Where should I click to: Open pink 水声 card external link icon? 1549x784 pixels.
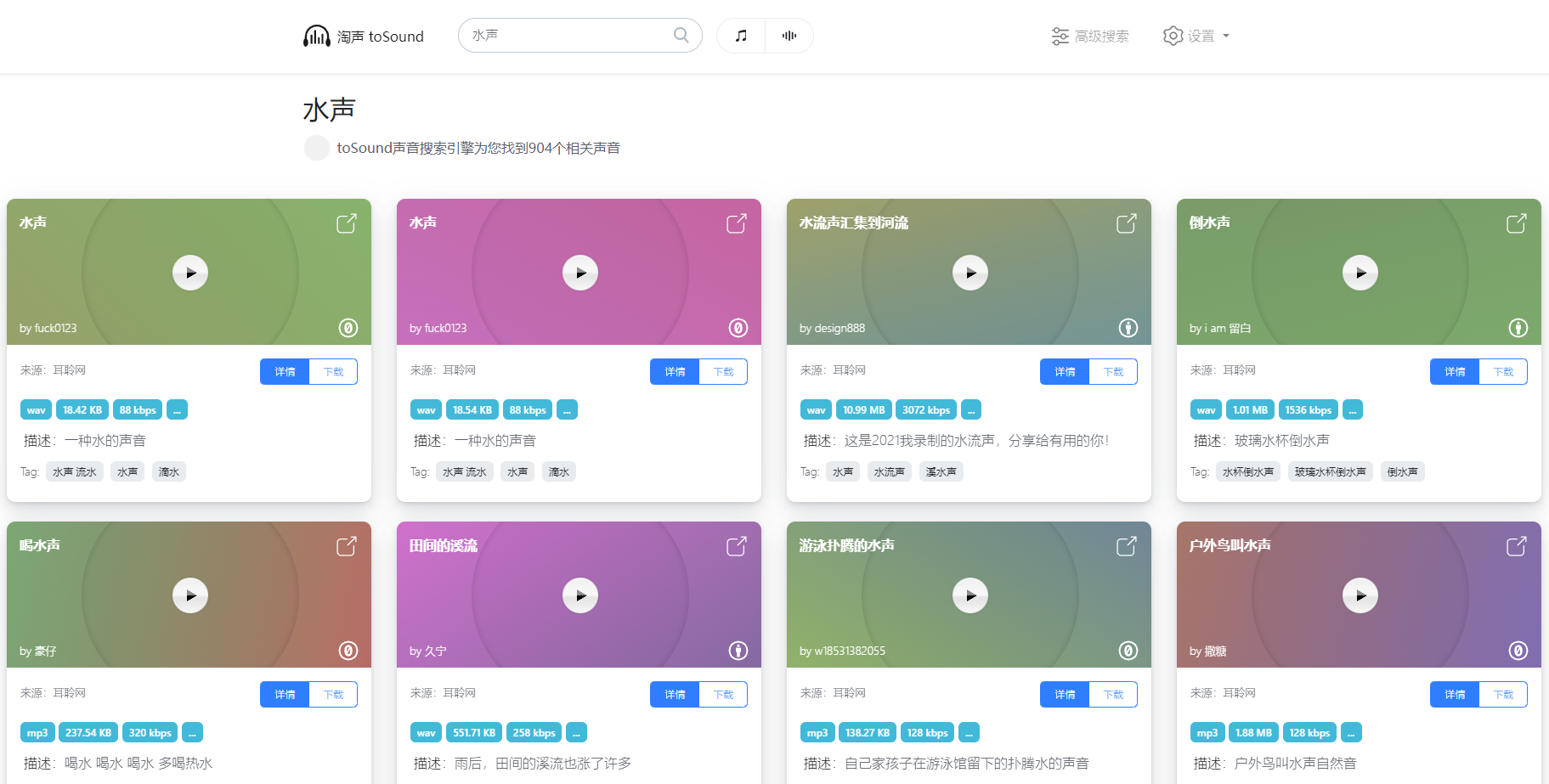pyautogui.click(x=737, y=223)
